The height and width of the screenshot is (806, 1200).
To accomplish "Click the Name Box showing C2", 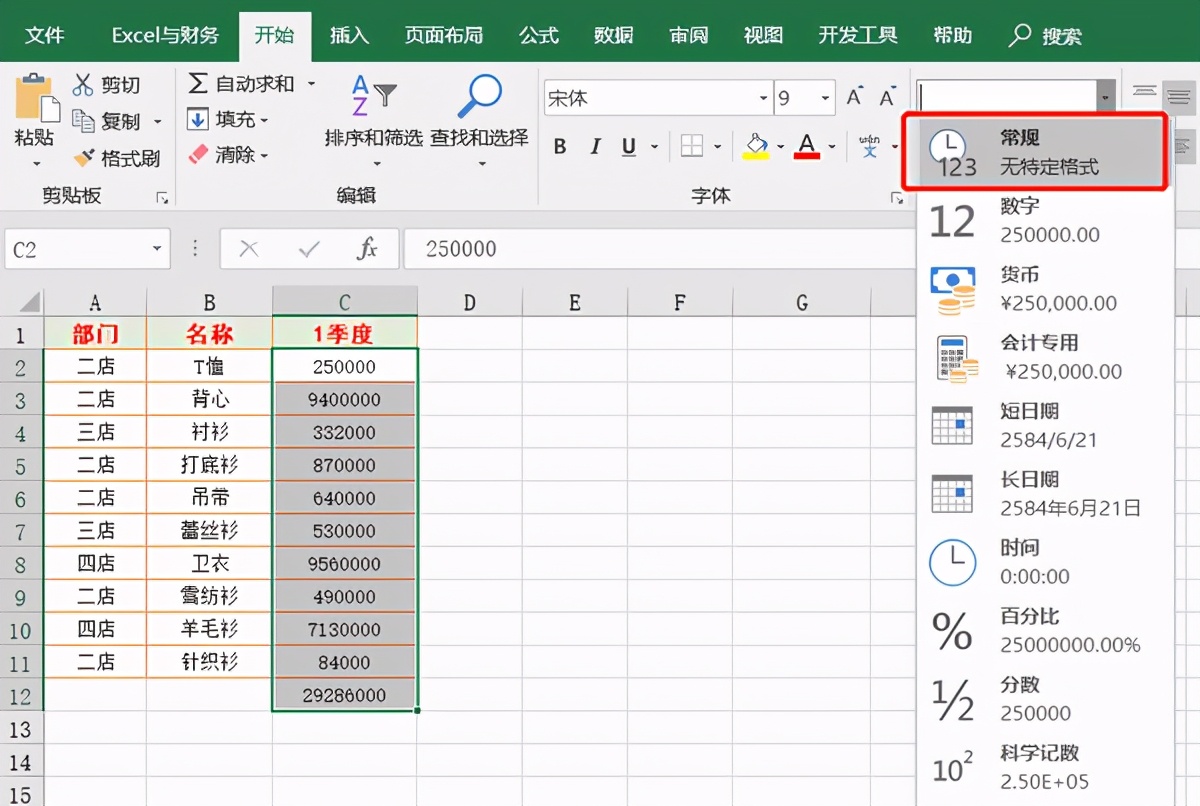I will click(75, 249).
